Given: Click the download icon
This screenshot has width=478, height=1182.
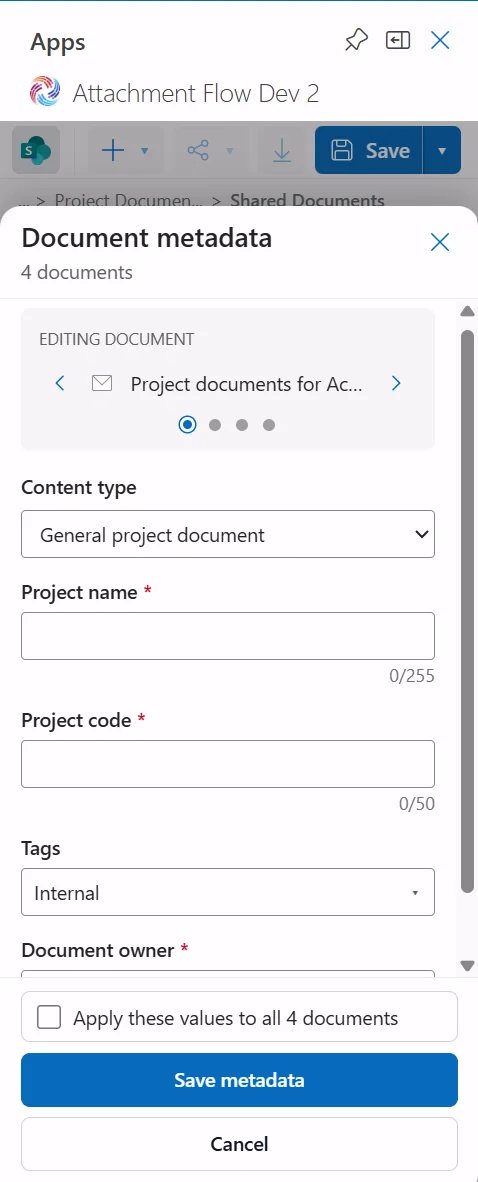Looking at the screenshot, I should (282, 151).
